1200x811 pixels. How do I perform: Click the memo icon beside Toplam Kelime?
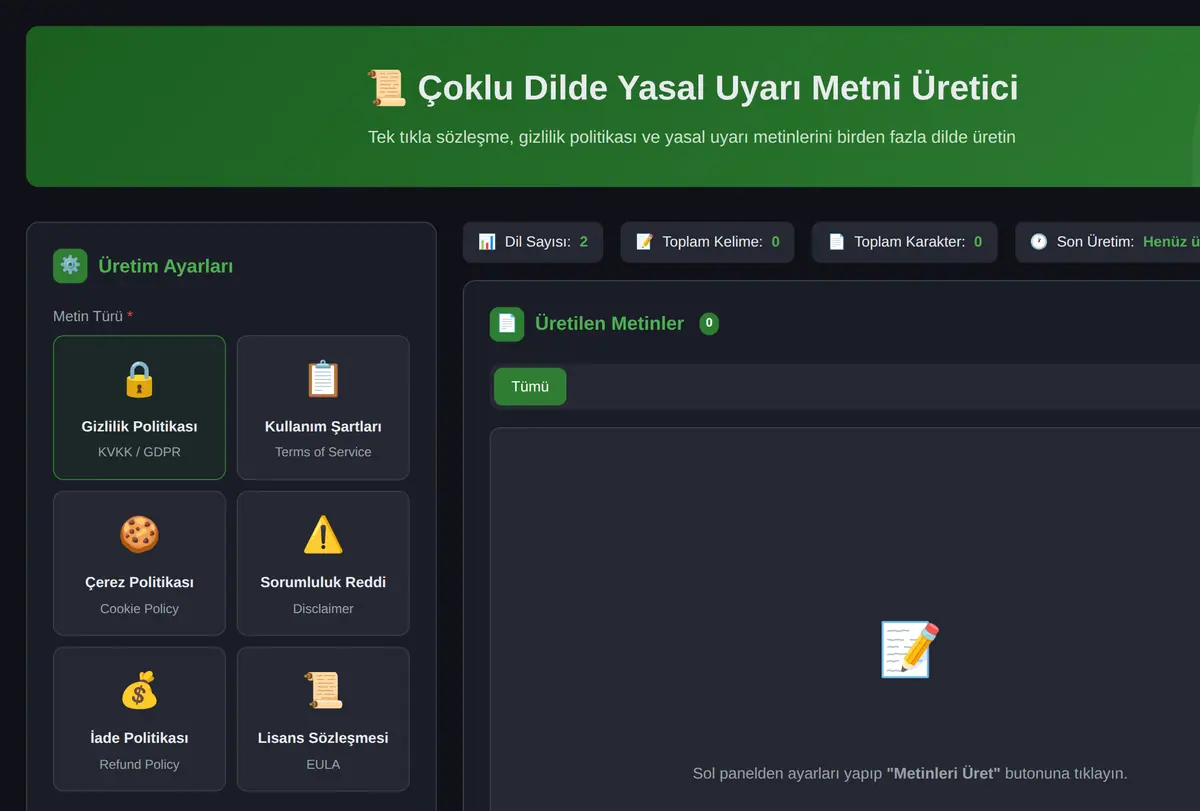[x=644, y=242]
